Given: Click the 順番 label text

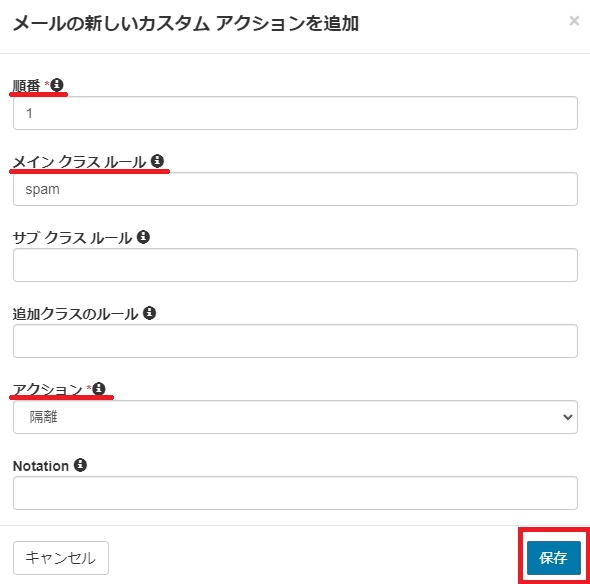Looking at the screenshot, I should [26, 86].
